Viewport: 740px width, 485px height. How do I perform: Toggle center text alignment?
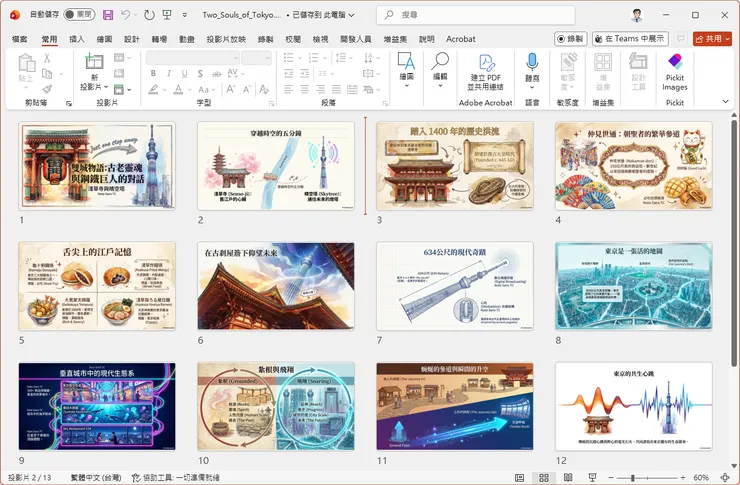click(x=304, y=89)
